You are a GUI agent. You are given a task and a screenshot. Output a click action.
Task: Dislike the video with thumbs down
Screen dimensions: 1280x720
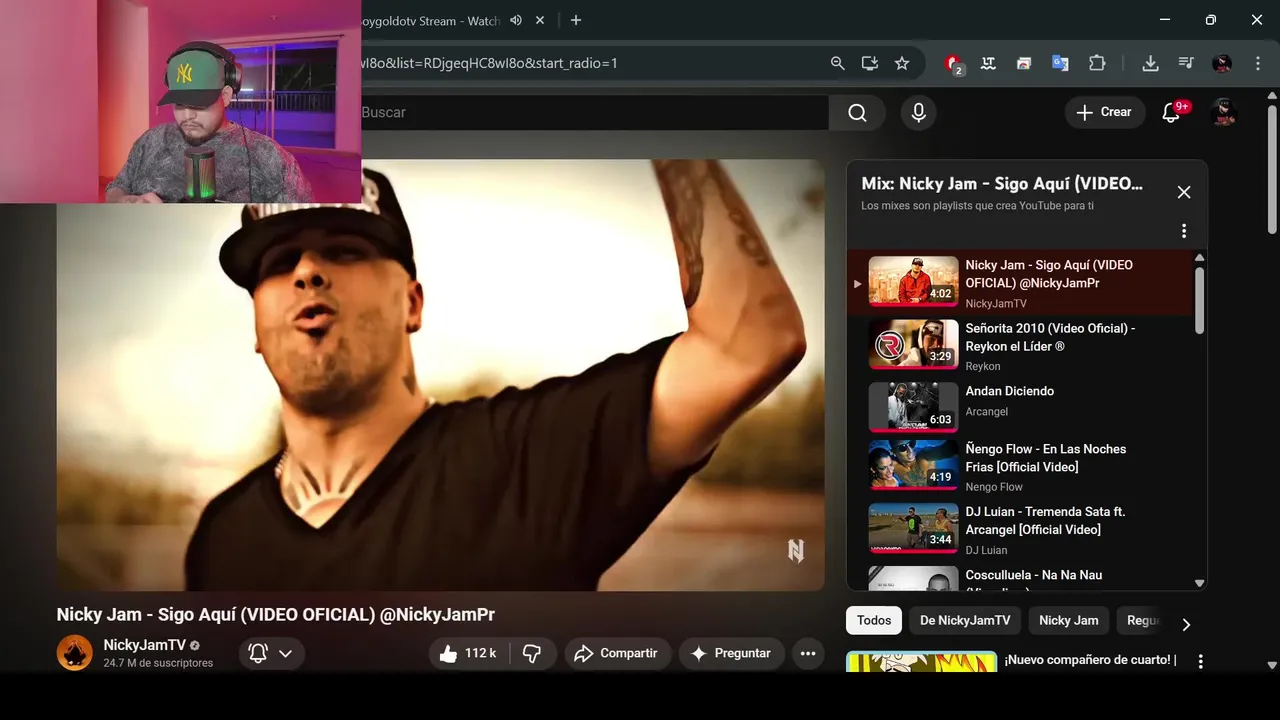532,653
